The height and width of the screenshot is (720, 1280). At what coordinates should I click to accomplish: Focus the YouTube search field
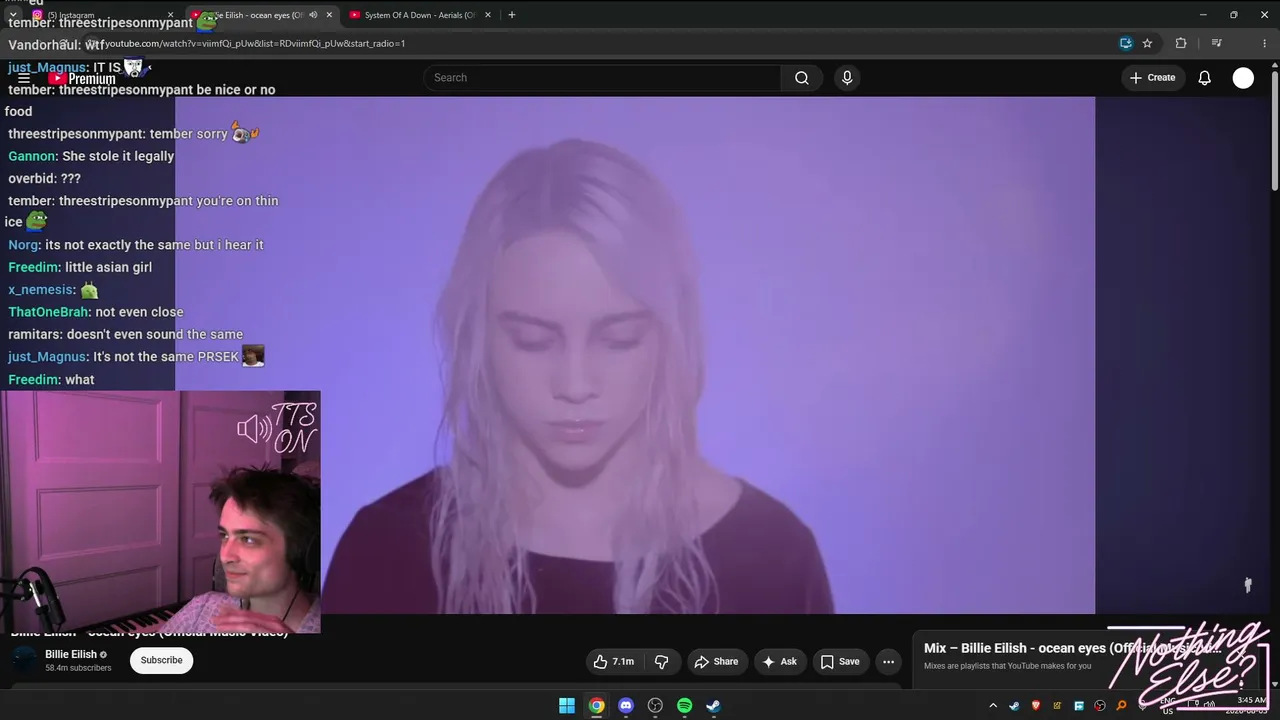(603, 78)
